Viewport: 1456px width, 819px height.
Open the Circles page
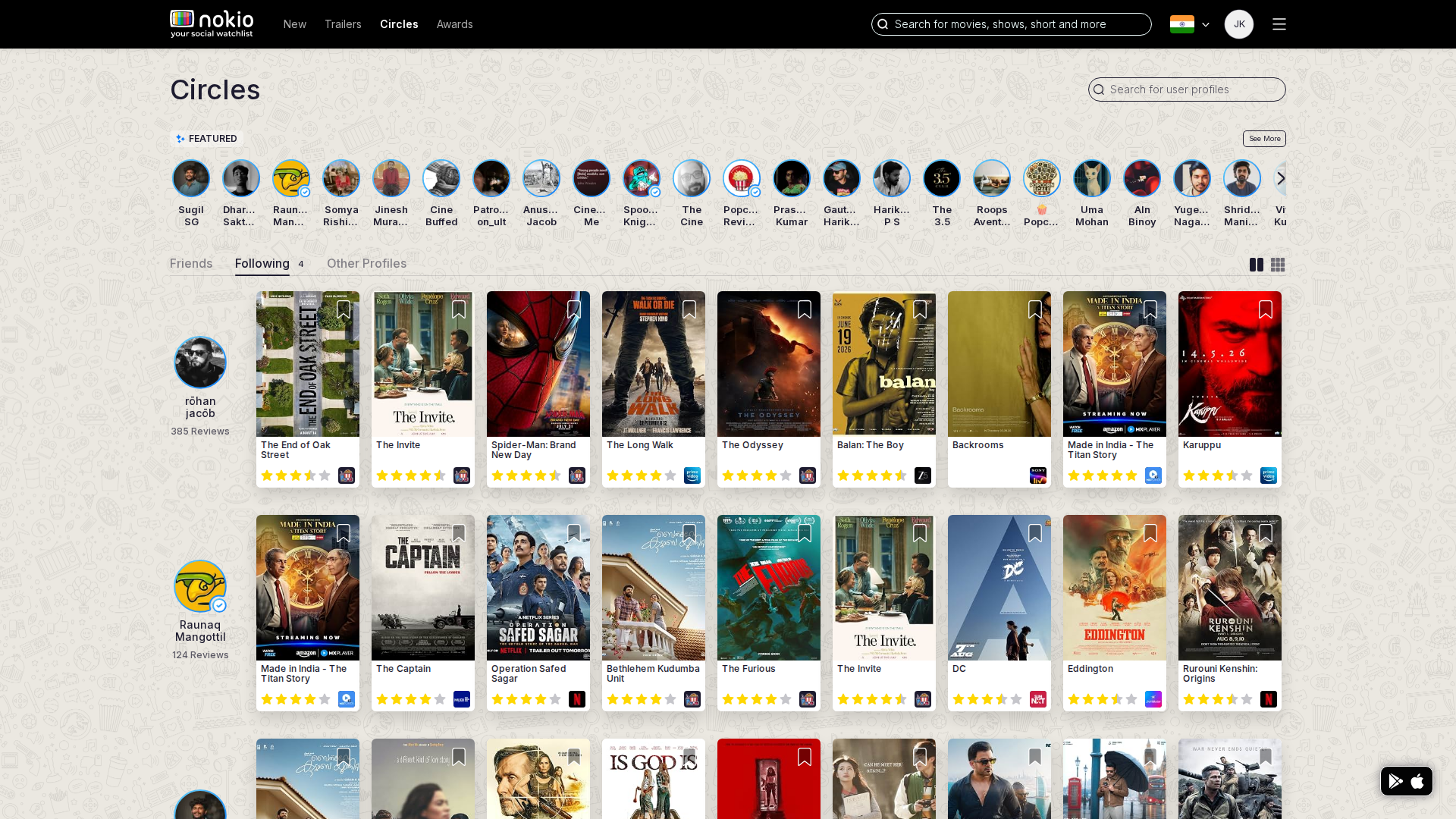399,24
